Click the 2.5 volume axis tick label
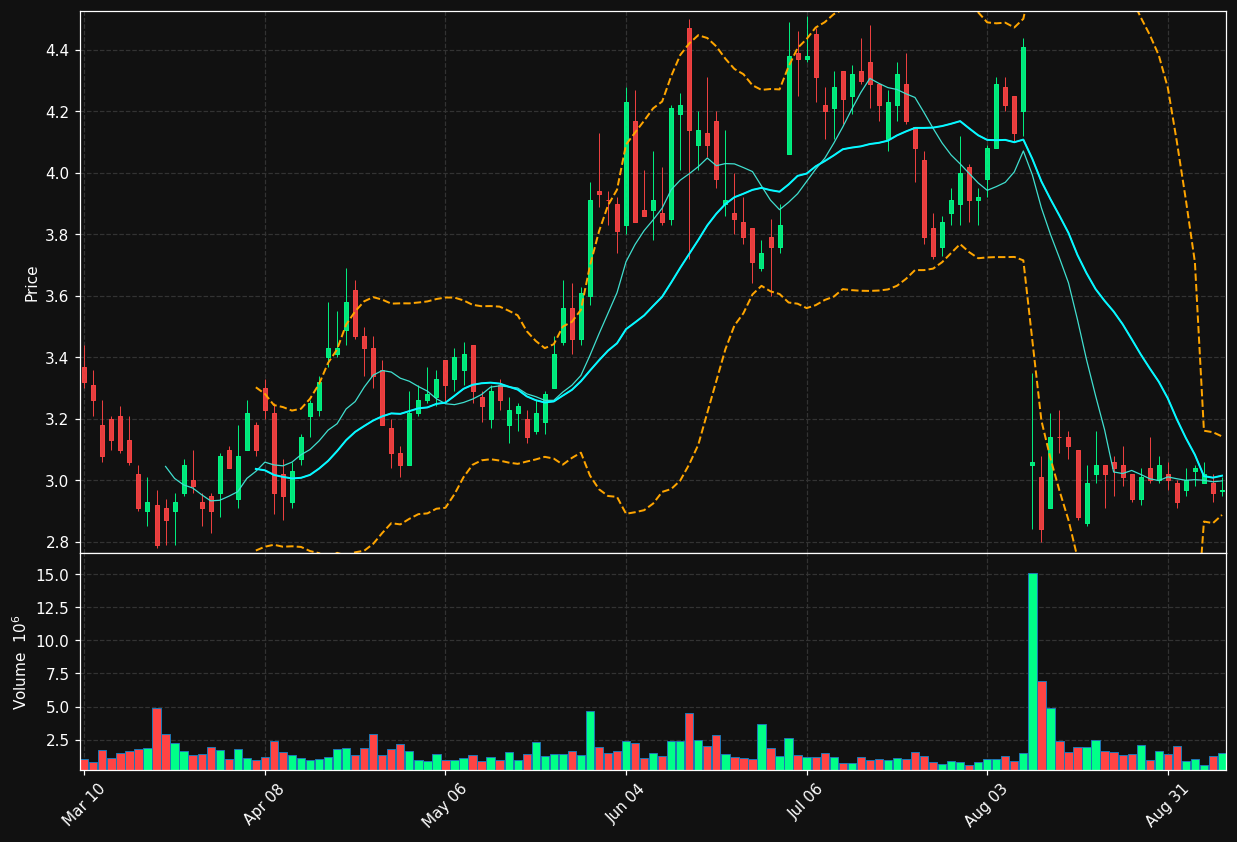Image resolution: width=1237 pixels, height=842 pixels. [x=60, y=741]
